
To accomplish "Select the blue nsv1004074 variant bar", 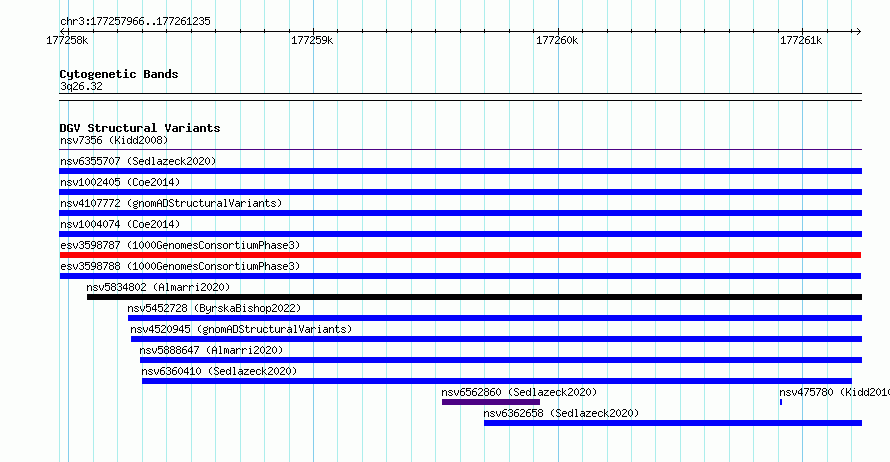I will pyautogui.click(x=461, y=234).
